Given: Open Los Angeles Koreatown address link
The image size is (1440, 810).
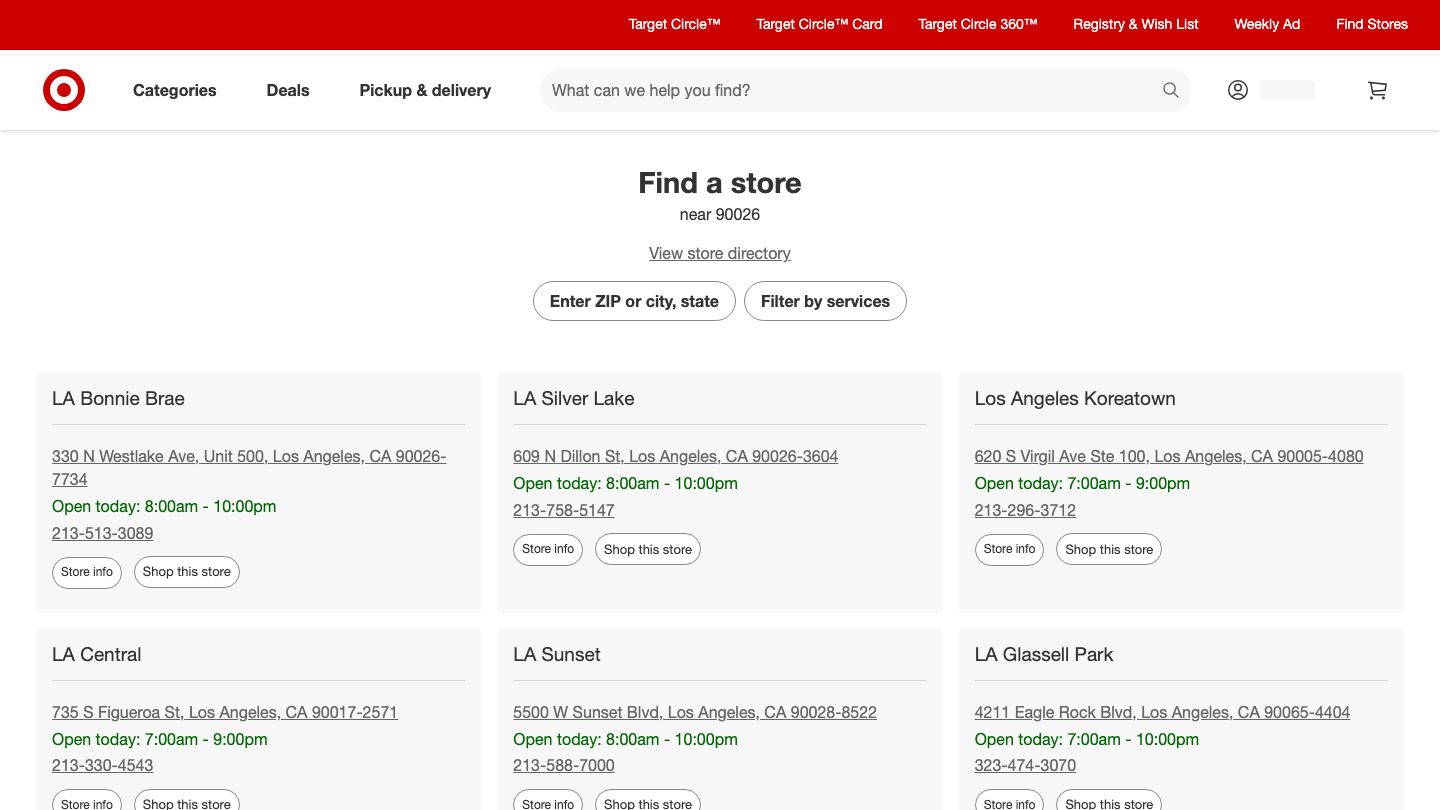Looking at the screenshot, I should click(1168, 456).
